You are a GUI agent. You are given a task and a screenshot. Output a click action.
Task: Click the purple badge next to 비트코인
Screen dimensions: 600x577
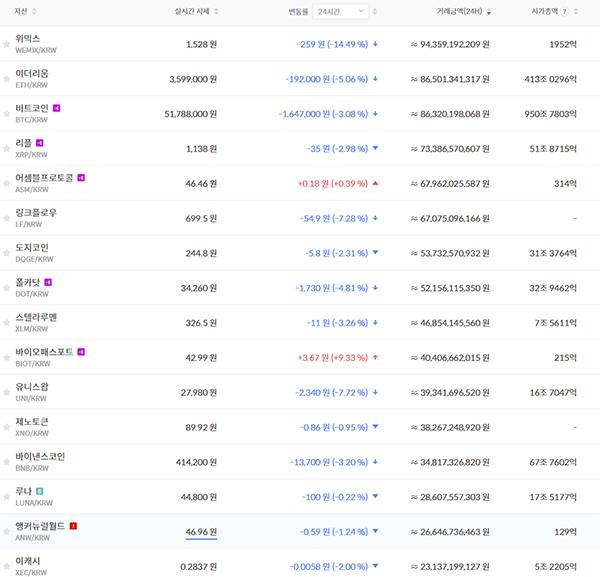[x=57, y=108]
